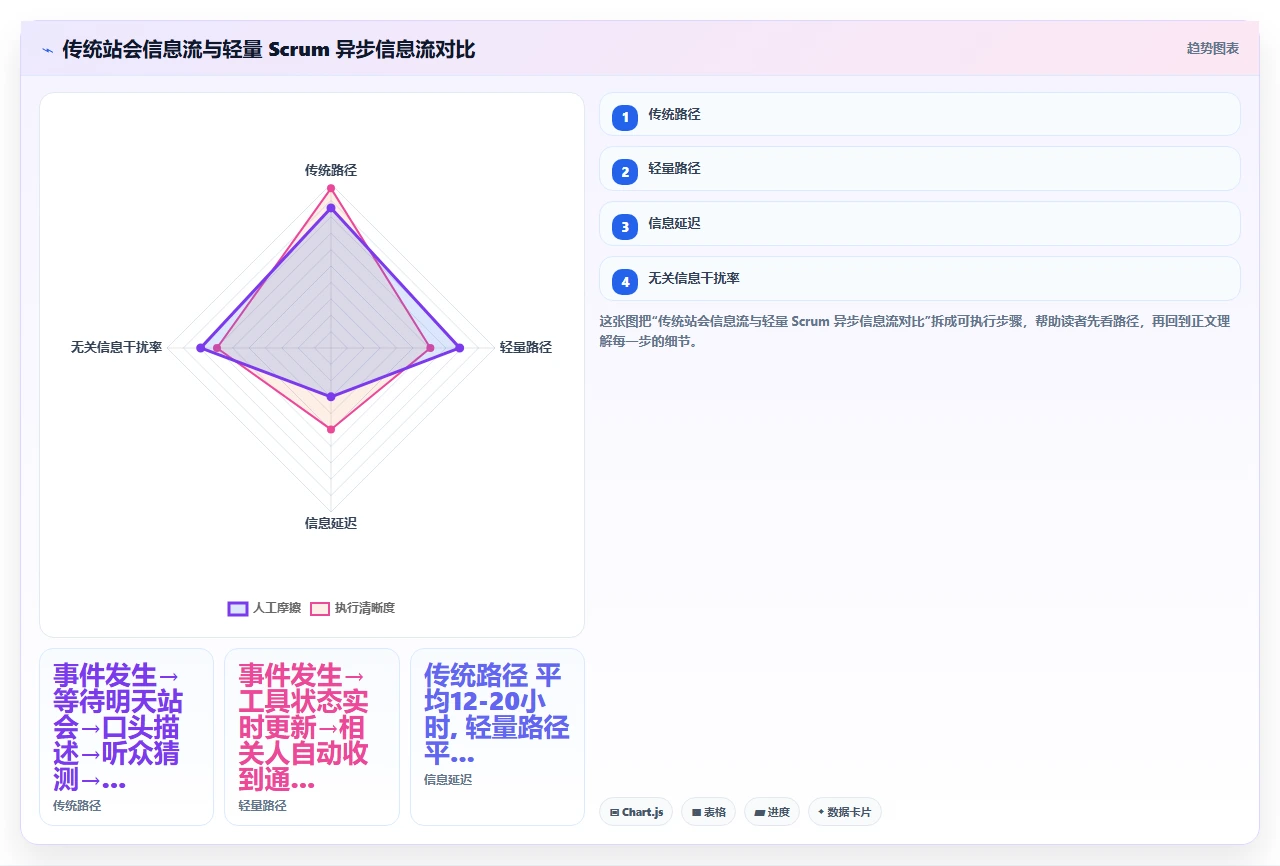The image size is (1280, 866).
Task: Click the purple data point on 轻量路径 axis
Action: [x=460, y=348]
